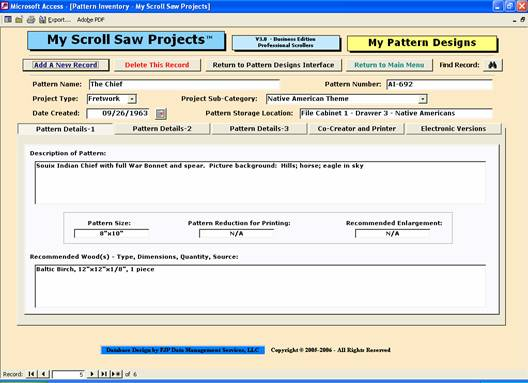Click the V3.0 Business Edition label box
528x383 pixels.
click(x=286, y=42)
